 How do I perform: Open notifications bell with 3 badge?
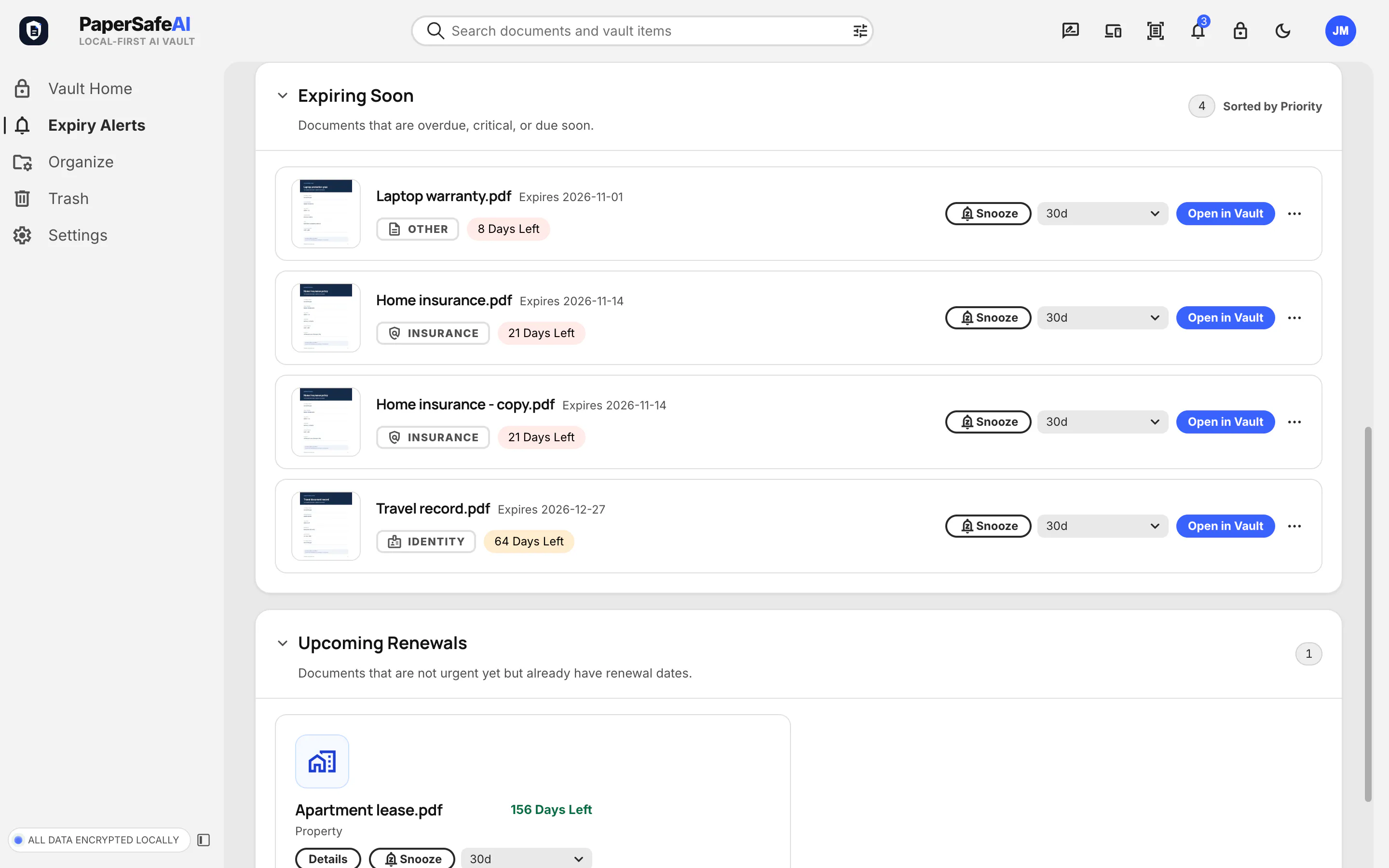[1198, 29]
